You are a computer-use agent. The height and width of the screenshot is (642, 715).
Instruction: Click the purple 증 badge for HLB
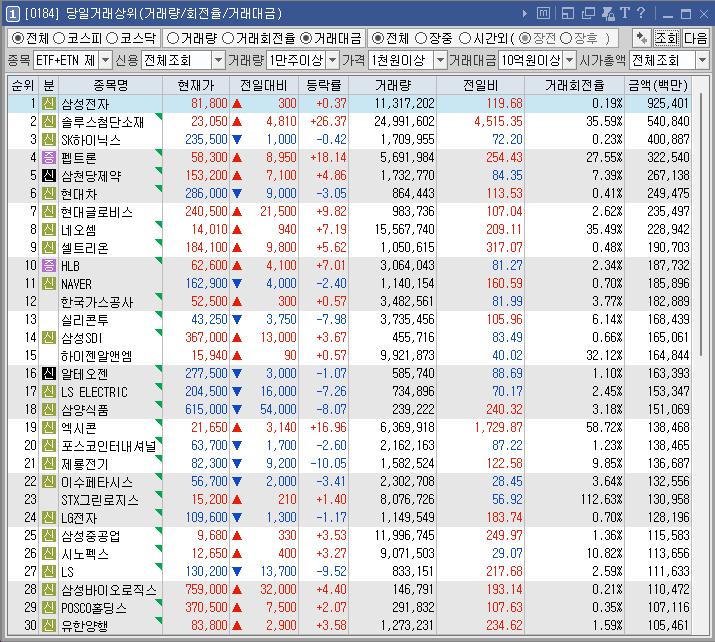pos(49,265)
